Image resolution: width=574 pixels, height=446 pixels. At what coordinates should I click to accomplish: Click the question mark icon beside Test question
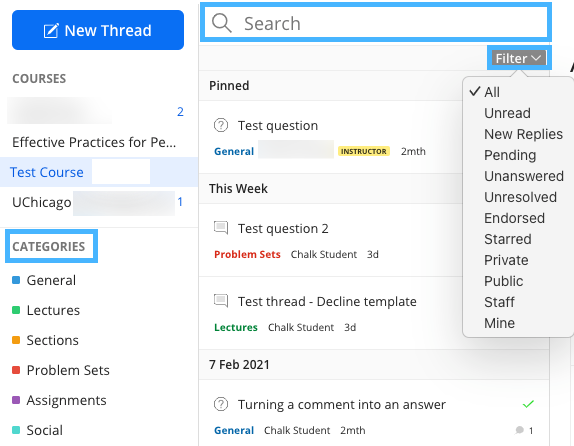[x=221, y=125]
